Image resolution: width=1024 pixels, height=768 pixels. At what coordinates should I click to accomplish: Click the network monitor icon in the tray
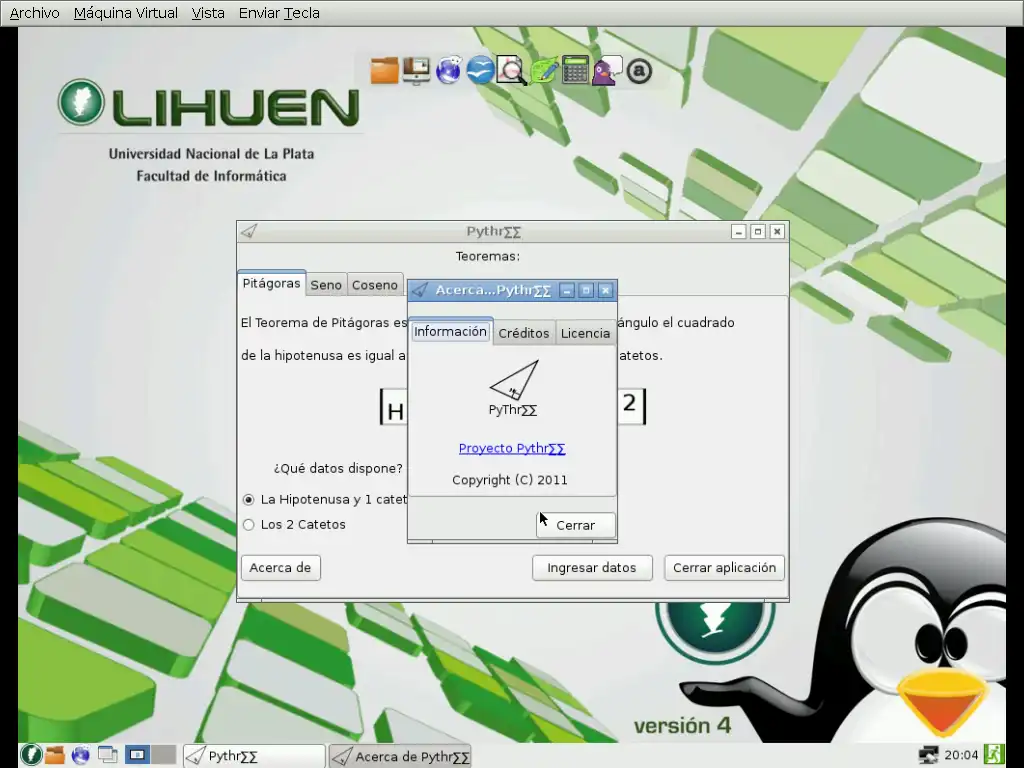[928, 756]
